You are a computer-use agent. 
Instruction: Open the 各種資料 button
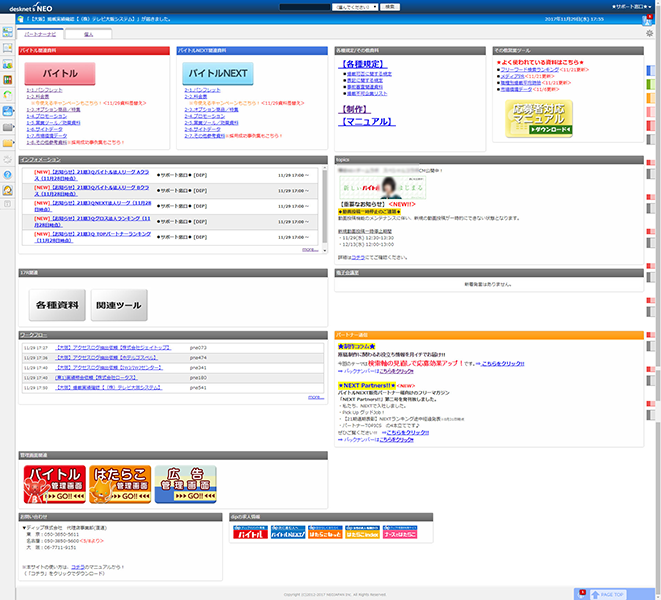tap(57, 303)
